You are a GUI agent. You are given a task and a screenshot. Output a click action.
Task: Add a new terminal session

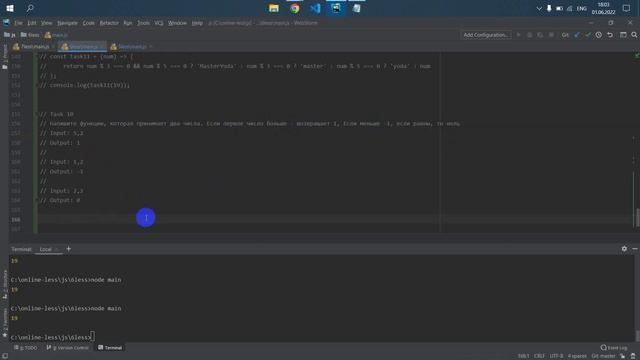pyautogui.click(x=69, y=249)
